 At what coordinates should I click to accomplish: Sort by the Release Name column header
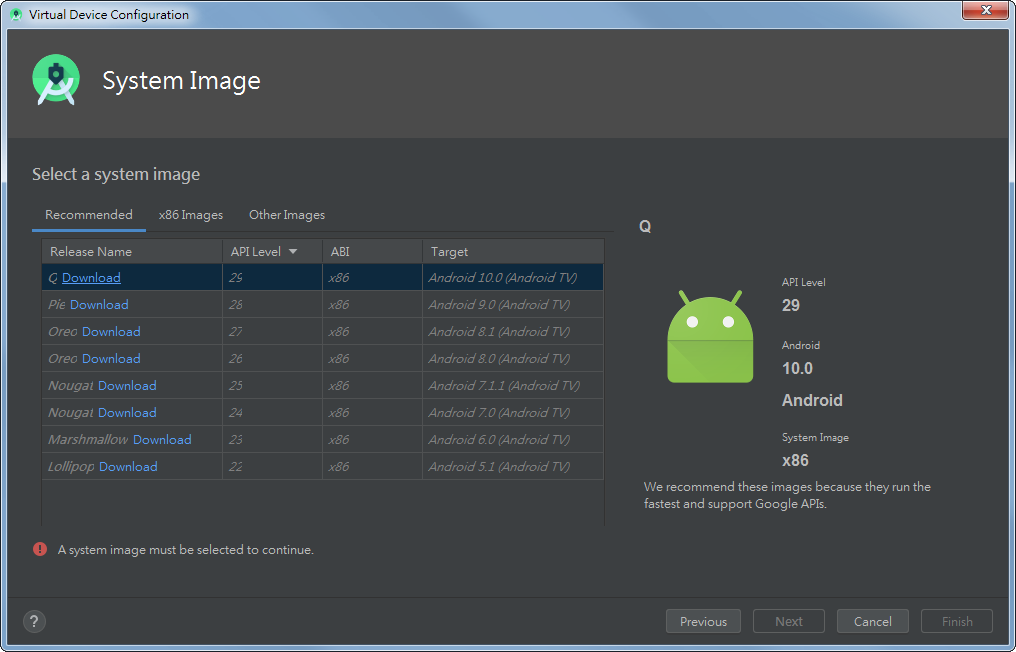pos(132,251)
